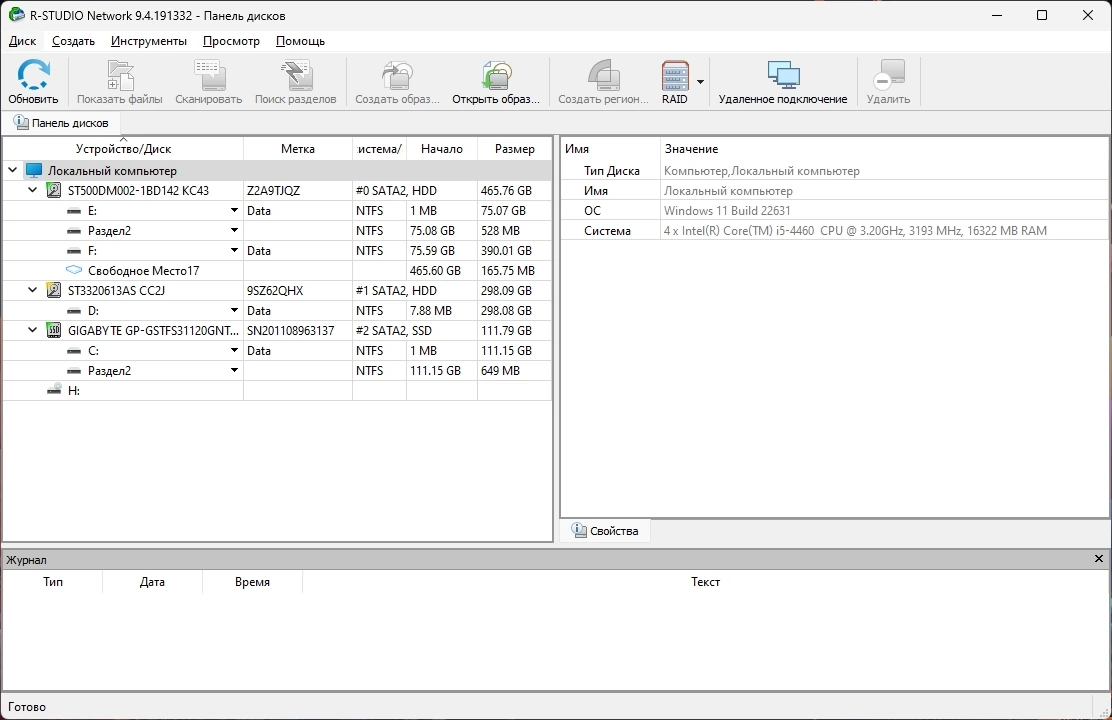1112x720 pixels.
Task: Click the RAID toolbar icon
Action: [675, 74]
